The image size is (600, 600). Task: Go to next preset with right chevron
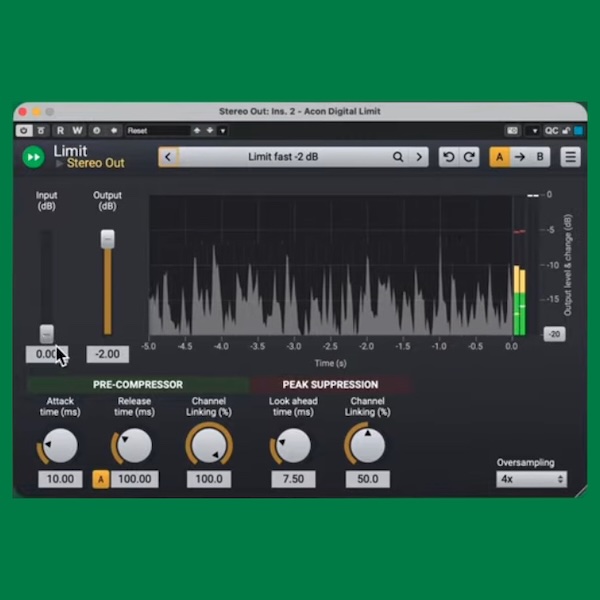point(419,157)
